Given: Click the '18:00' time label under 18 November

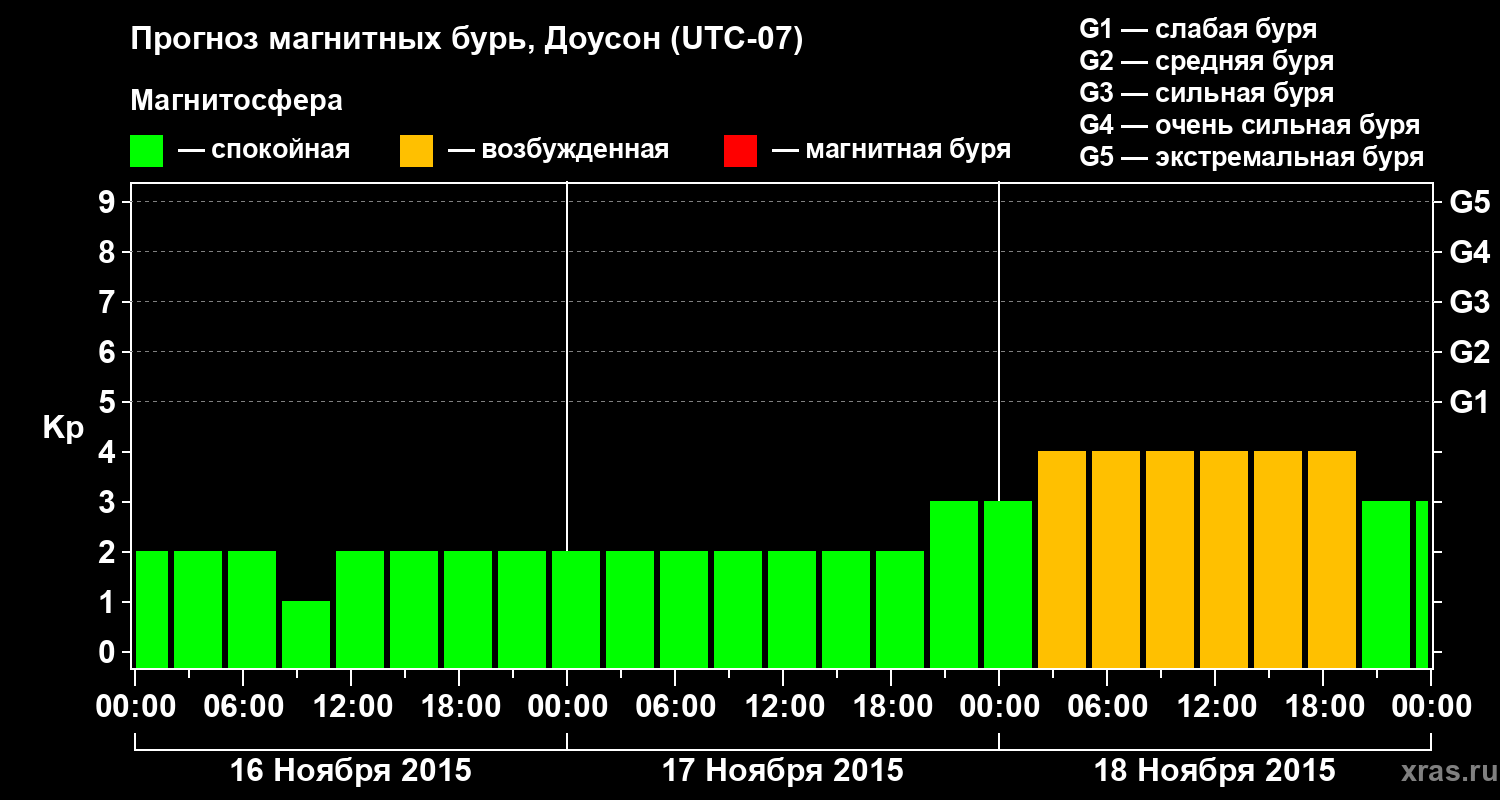Looking at the screenshot, I should (1324, 706).
